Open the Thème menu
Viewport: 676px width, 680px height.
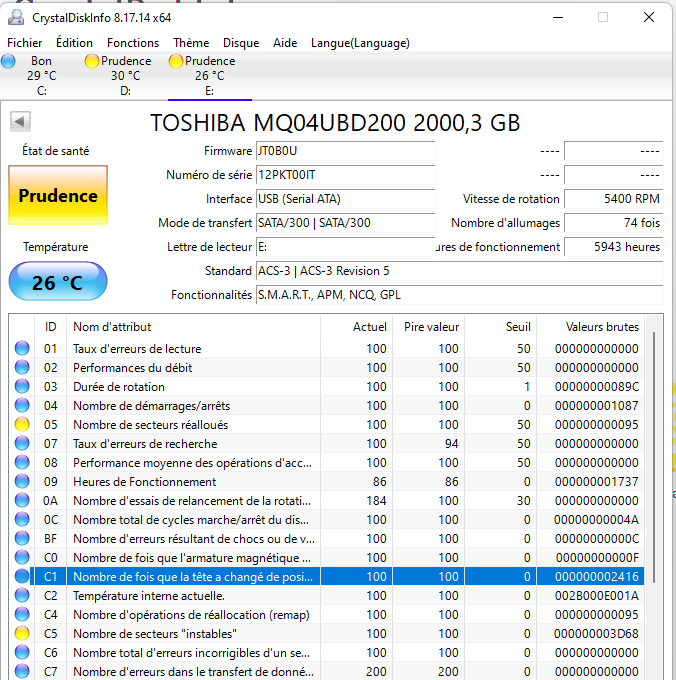(x=191, y=43)
